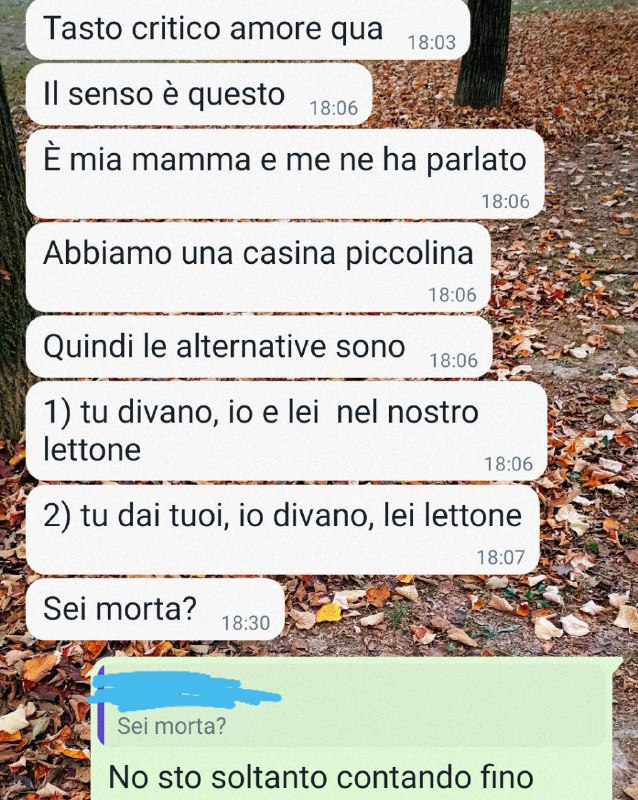This screenshot has height=800, width=638.
Task: Click the 18:30 timestamp next to 'Sei morta?'
Action: [x=246, y=623]
